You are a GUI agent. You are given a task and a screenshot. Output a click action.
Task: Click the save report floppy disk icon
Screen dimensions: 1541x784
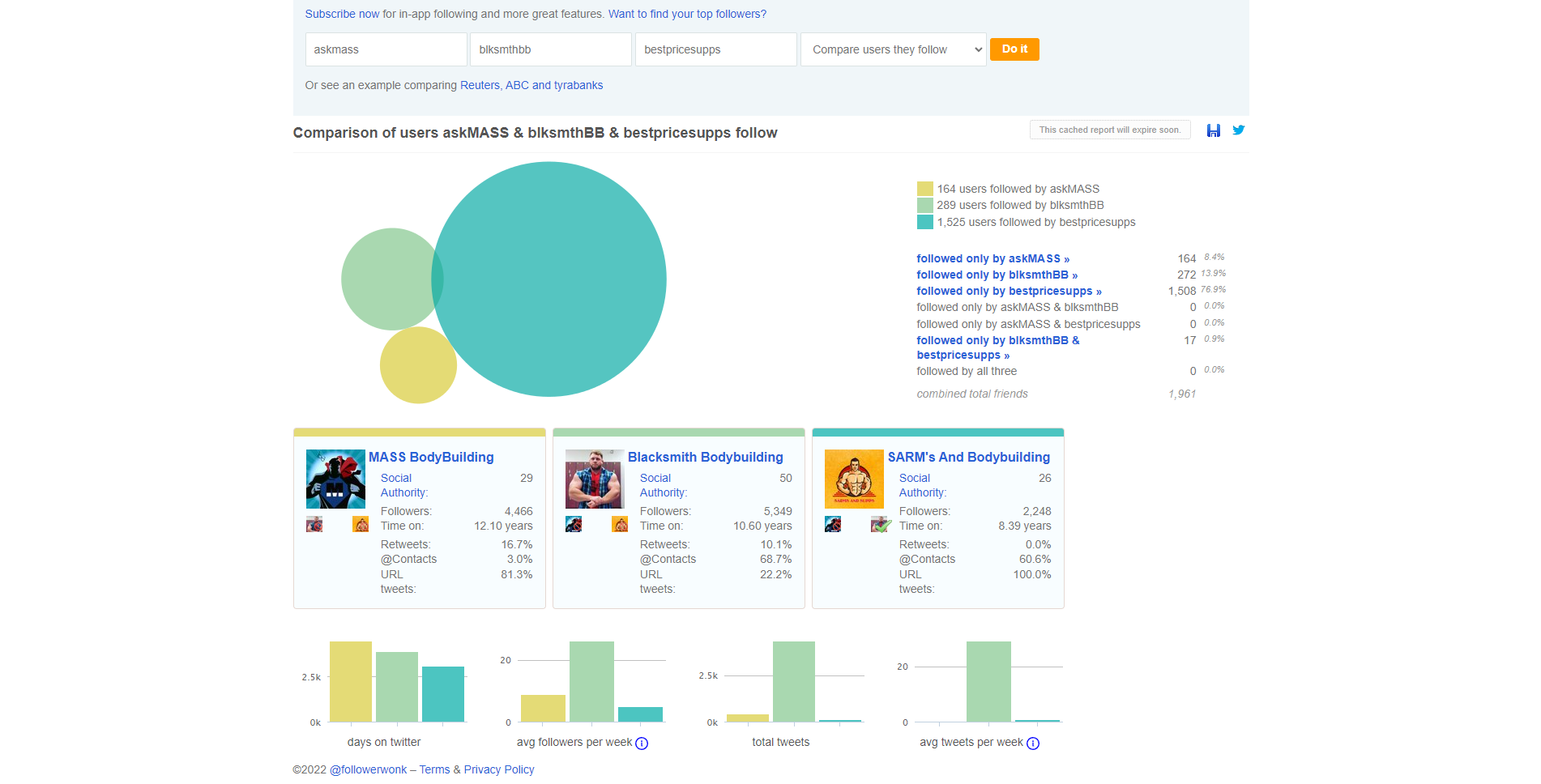point(1213,130)
